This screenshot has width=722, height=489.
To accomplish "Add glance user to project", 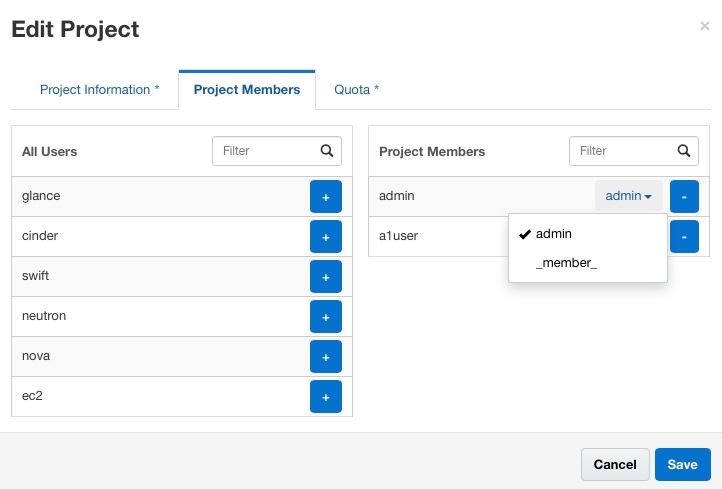I will click(x=326, y=196).
